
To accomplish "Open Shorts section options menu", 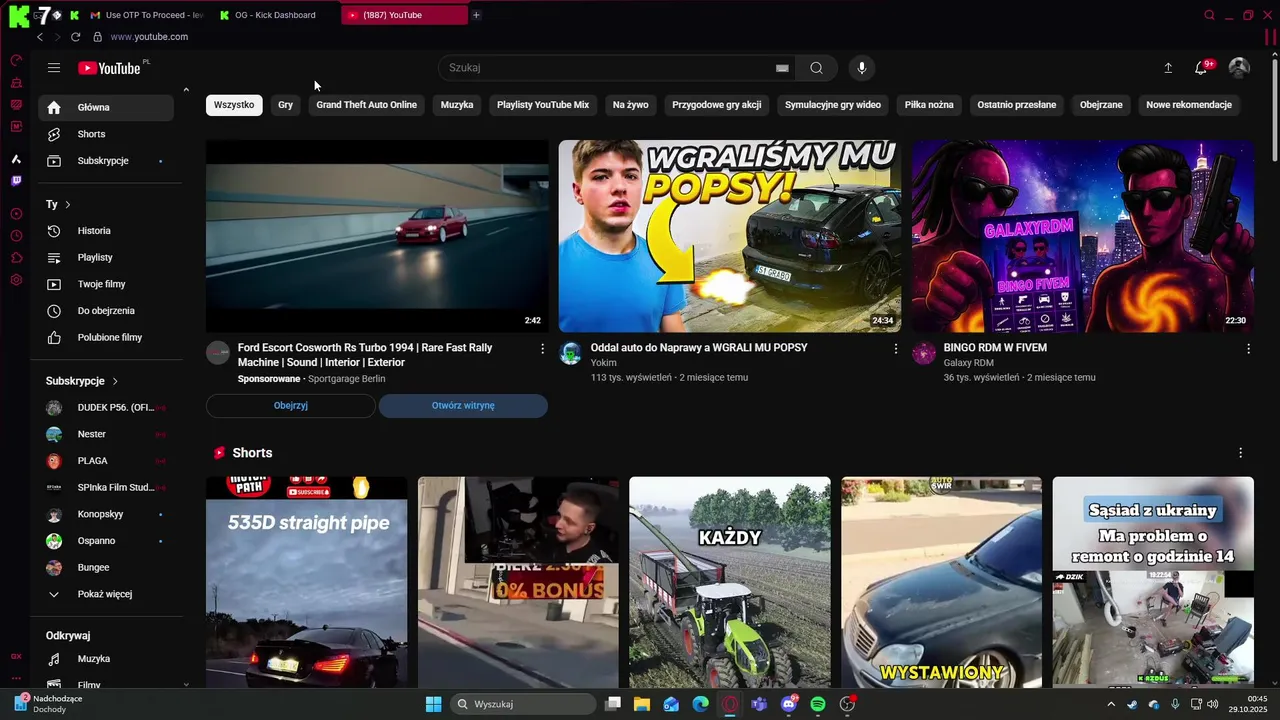I will pyautogui.click(x=1241, y=453).
